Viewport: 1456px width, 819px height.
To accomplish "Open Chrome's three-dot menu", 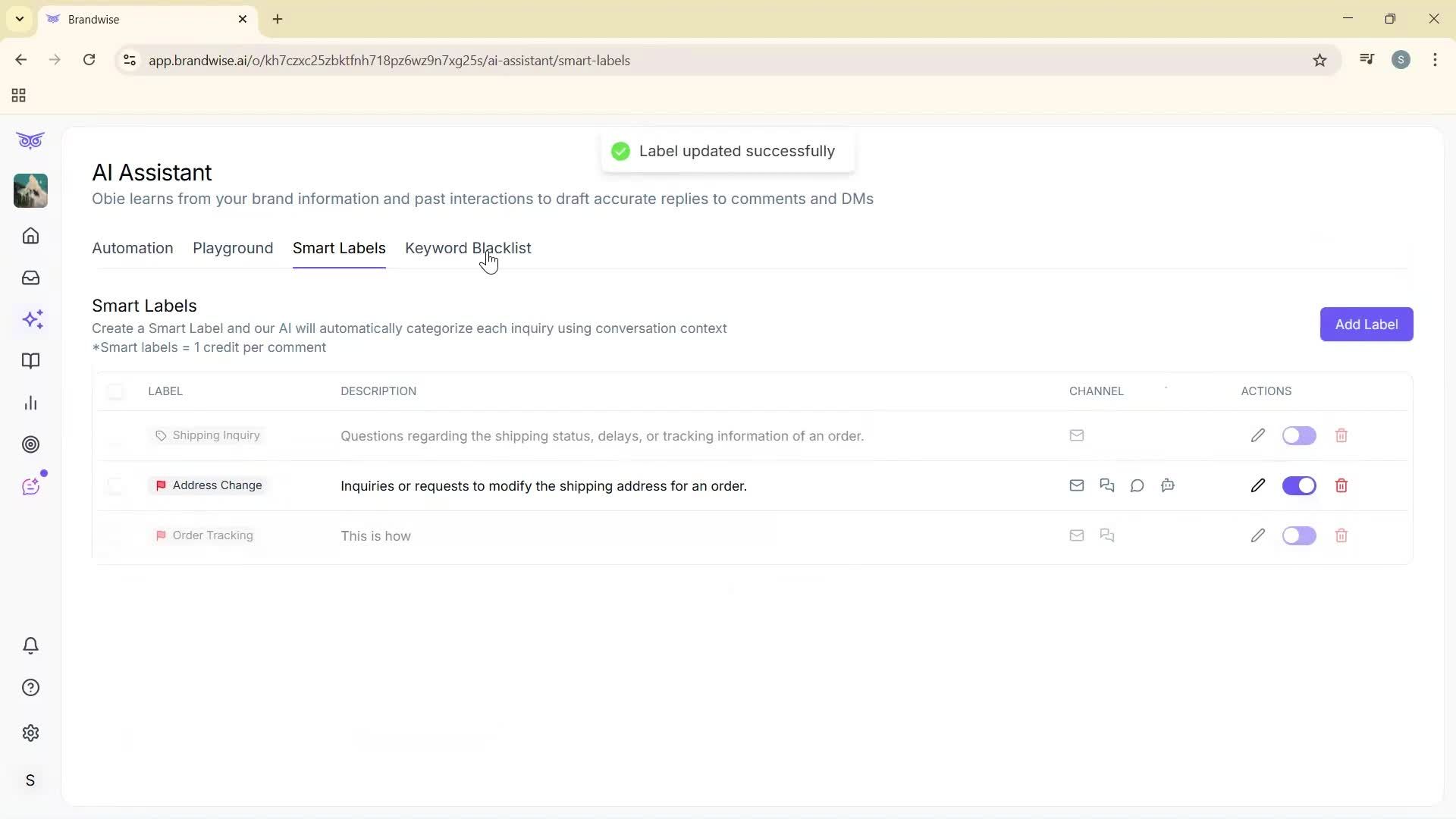I will click(x=1435, y=60).
